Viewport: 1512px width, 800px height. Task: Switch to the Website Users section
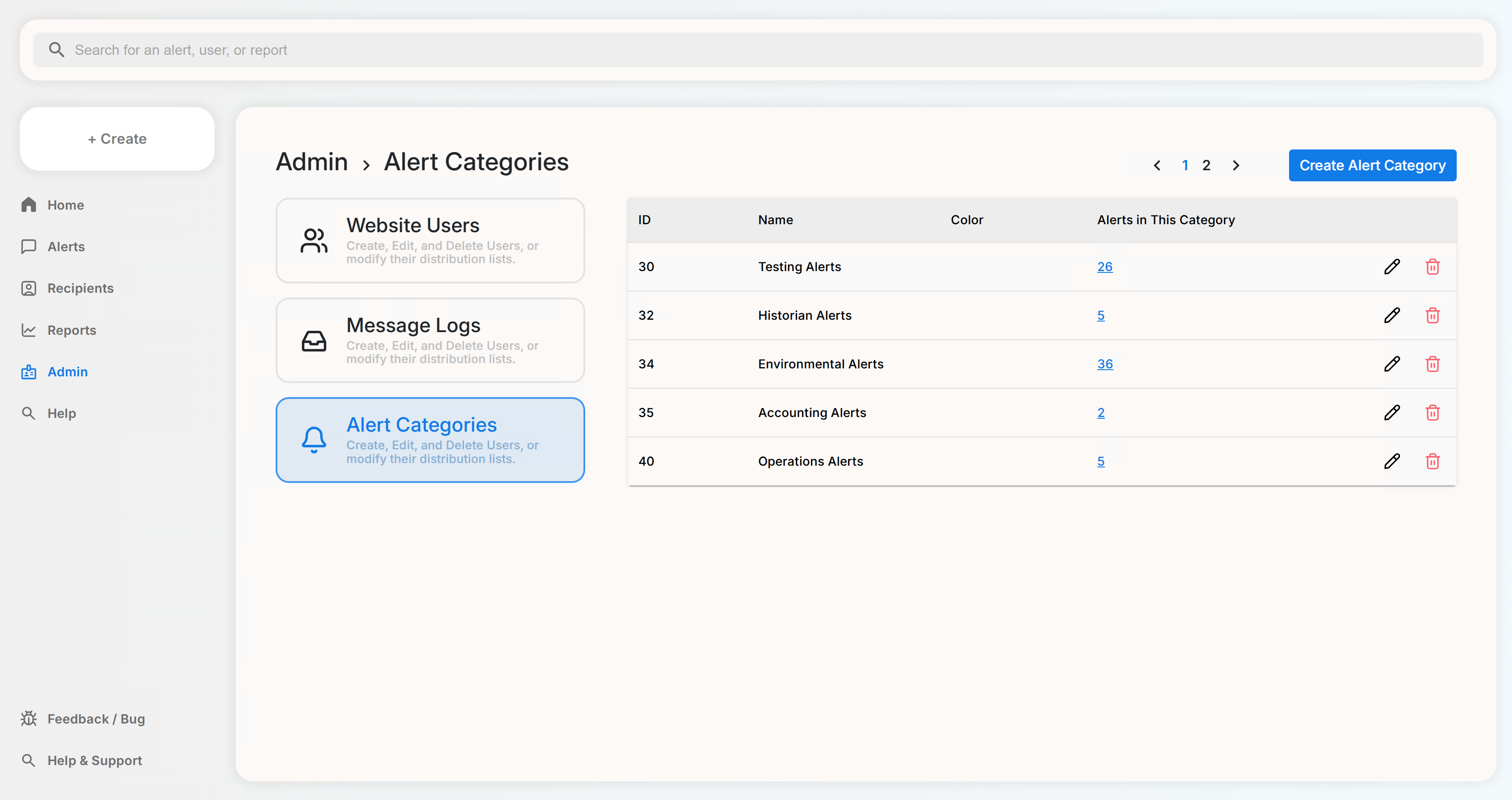coord(430,241)
